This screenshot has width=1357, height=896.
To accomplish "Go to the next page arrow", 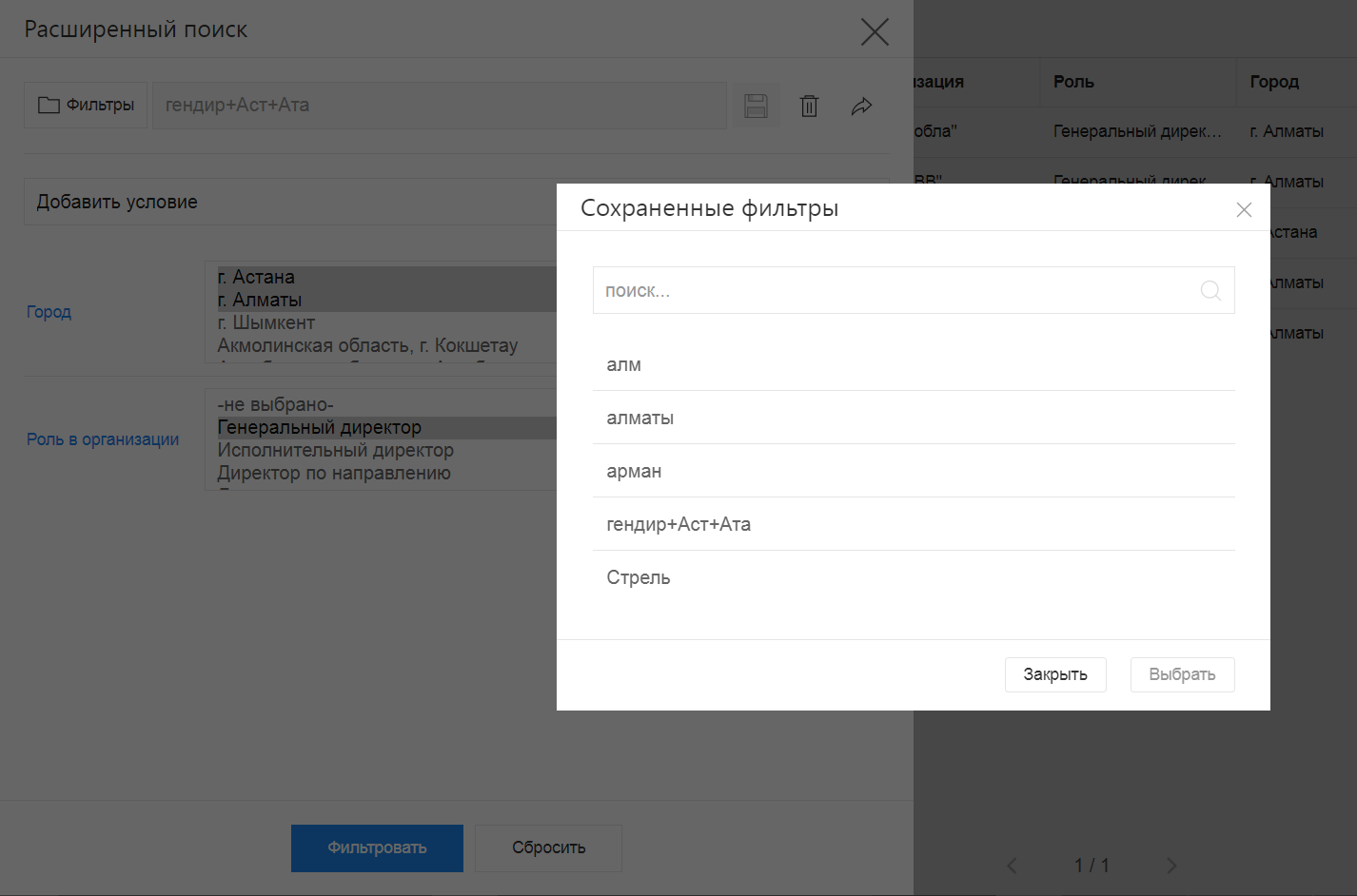I will [1171, 866].
